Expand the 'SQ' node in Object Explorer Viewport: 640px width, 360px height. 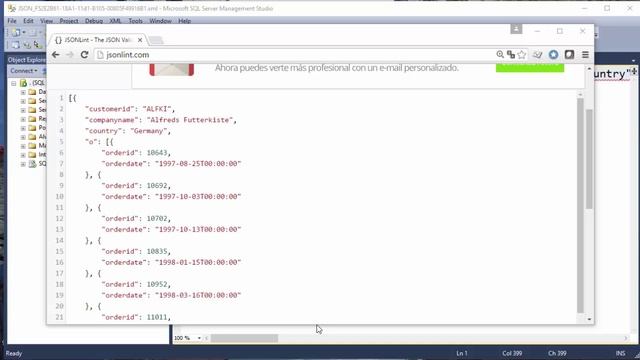23,164
